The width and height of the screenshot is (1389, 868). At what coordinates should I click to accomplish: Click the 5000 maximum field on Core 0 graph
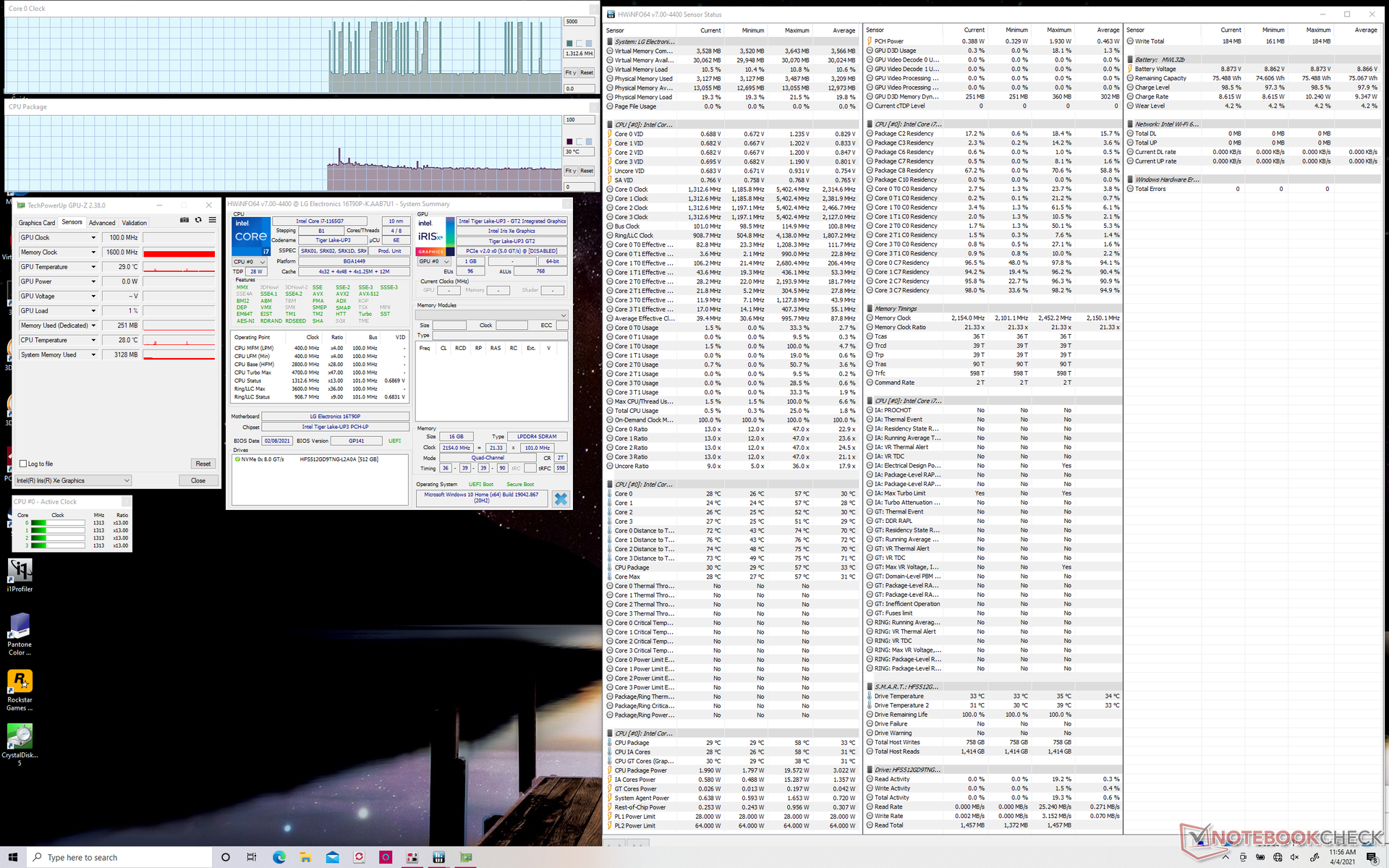579,22
